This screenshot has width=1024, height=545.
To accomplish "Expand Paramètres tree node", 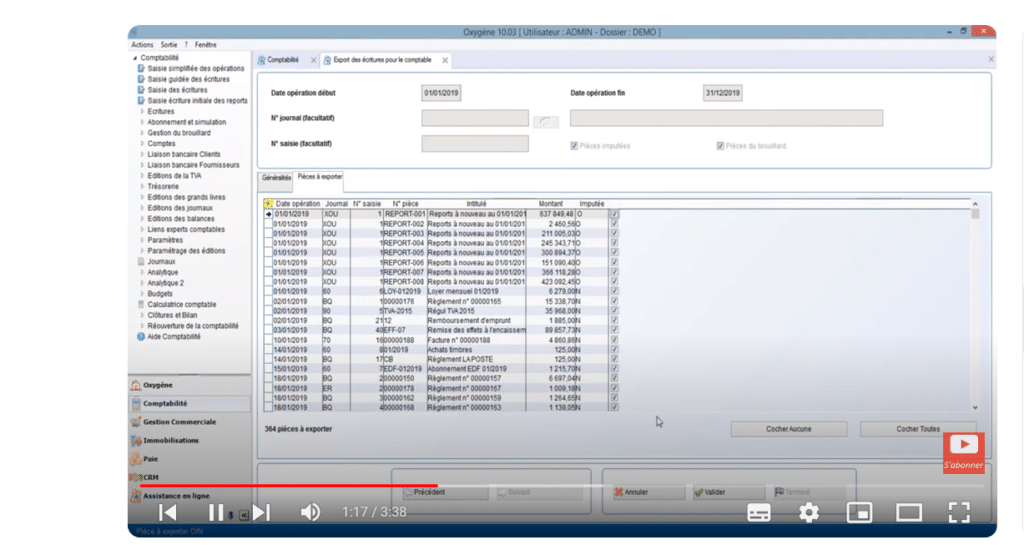I will pos(142,240).
